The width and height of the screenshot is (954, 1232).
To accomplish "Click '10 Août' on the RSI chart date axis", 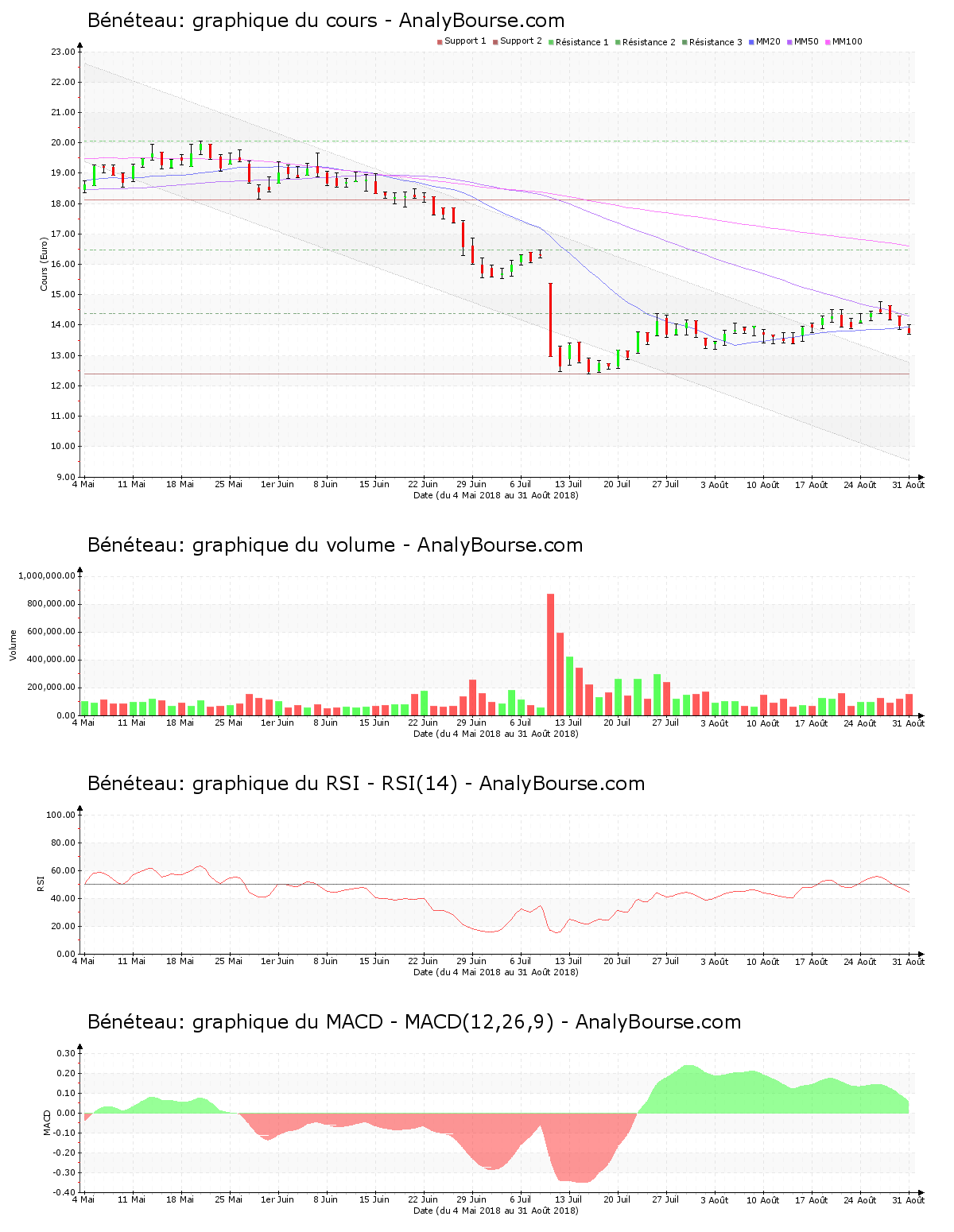I will pyautogui.click(x=762, y=962).
